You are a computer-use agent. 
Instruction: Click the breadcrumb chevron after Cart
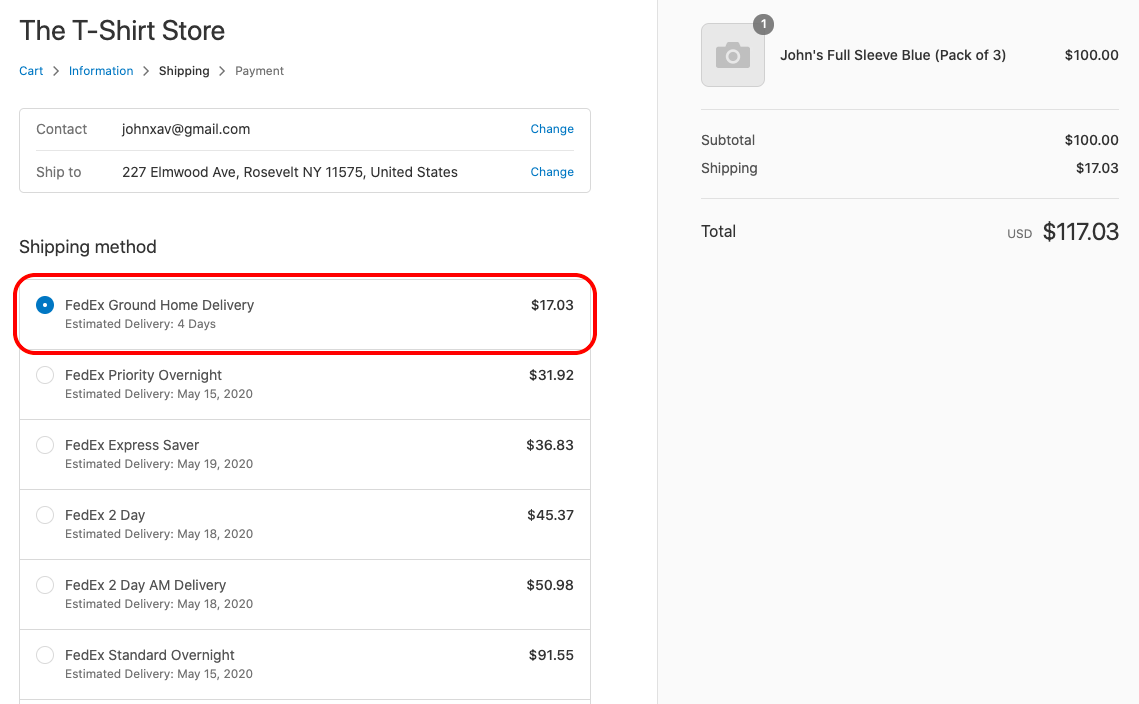[x=56, y=70]
